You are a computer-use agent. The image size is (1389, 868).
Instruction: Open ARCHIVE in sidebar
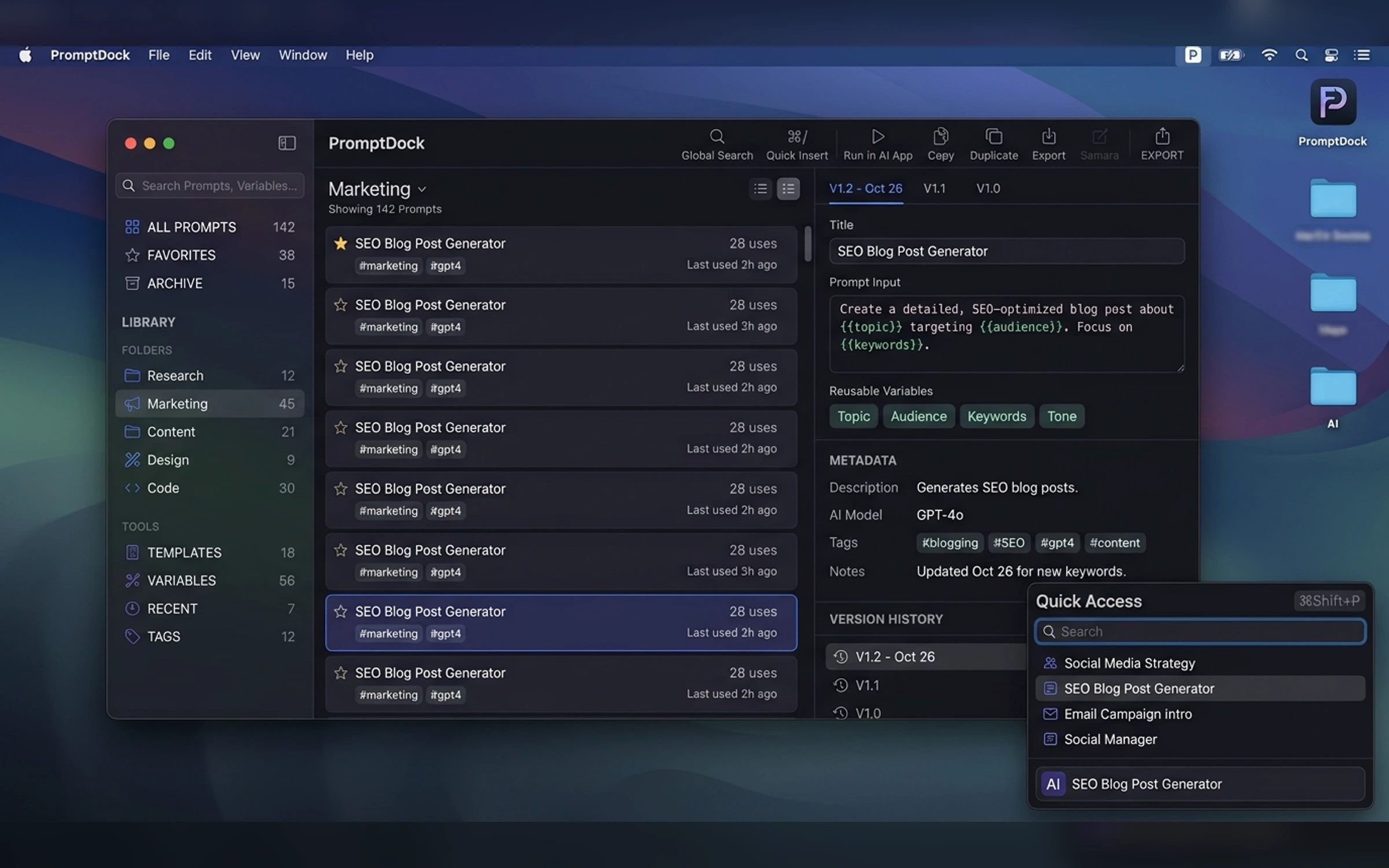[x=210, y=284]
